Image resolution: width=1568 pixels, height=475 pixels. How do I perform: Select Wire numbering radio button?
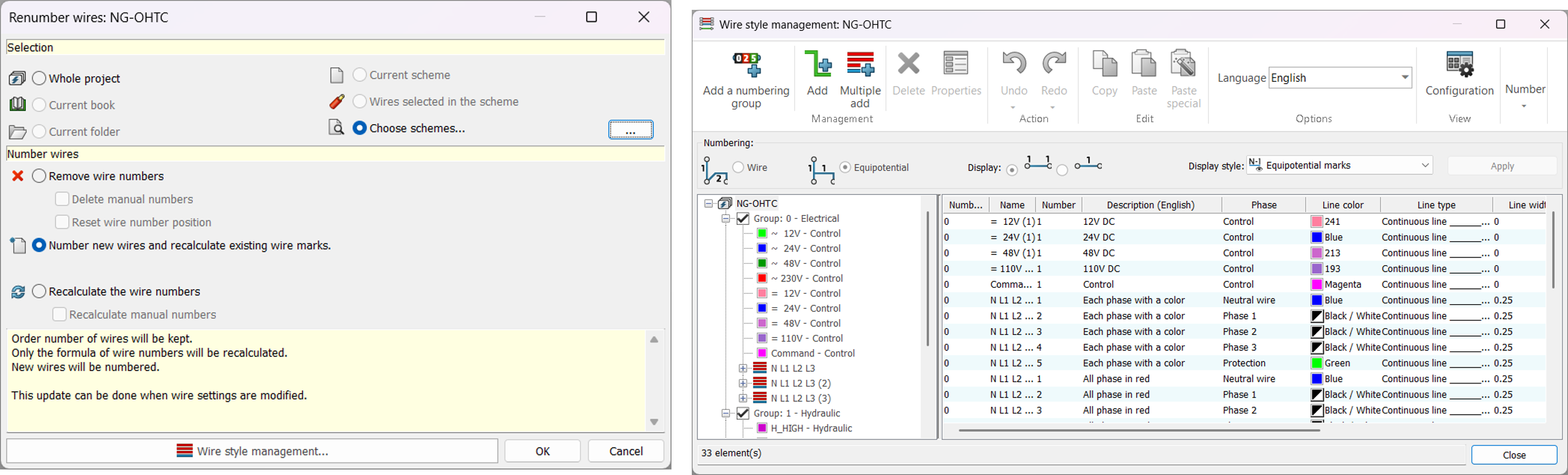738,167
